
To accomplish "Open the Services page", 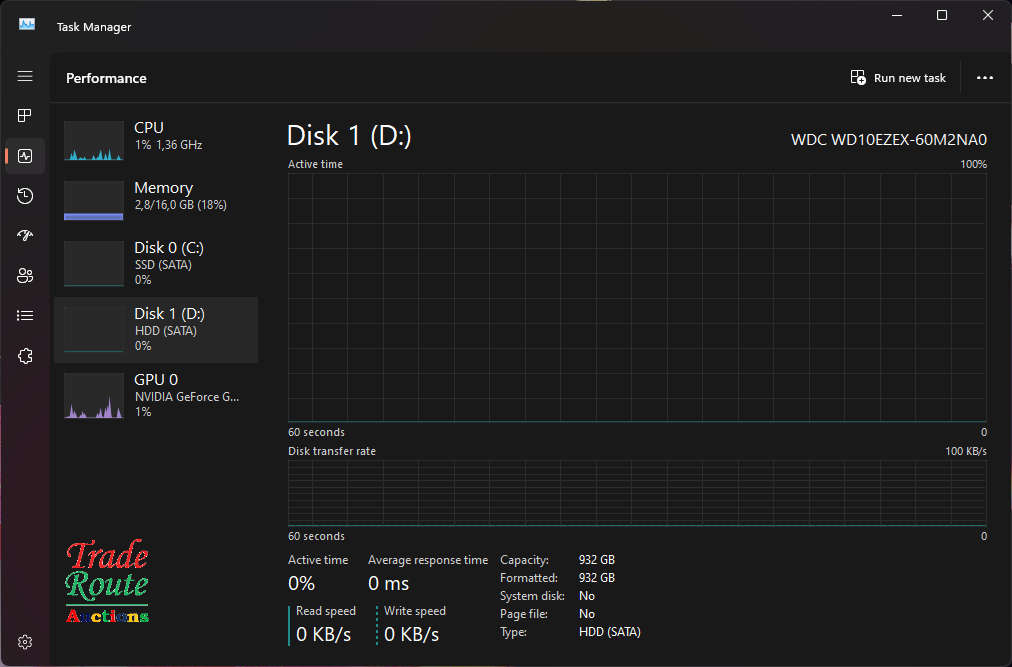I will pyautogui.click(x=25, y=356).
